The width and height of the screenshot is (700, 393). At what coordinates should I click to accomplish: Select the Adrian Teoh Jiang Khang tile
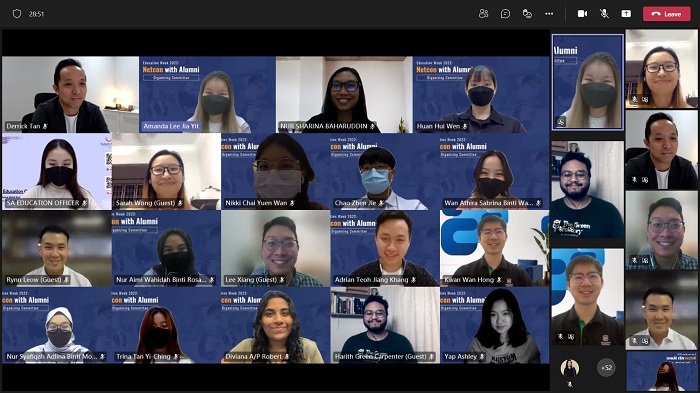tap(385, 248)
